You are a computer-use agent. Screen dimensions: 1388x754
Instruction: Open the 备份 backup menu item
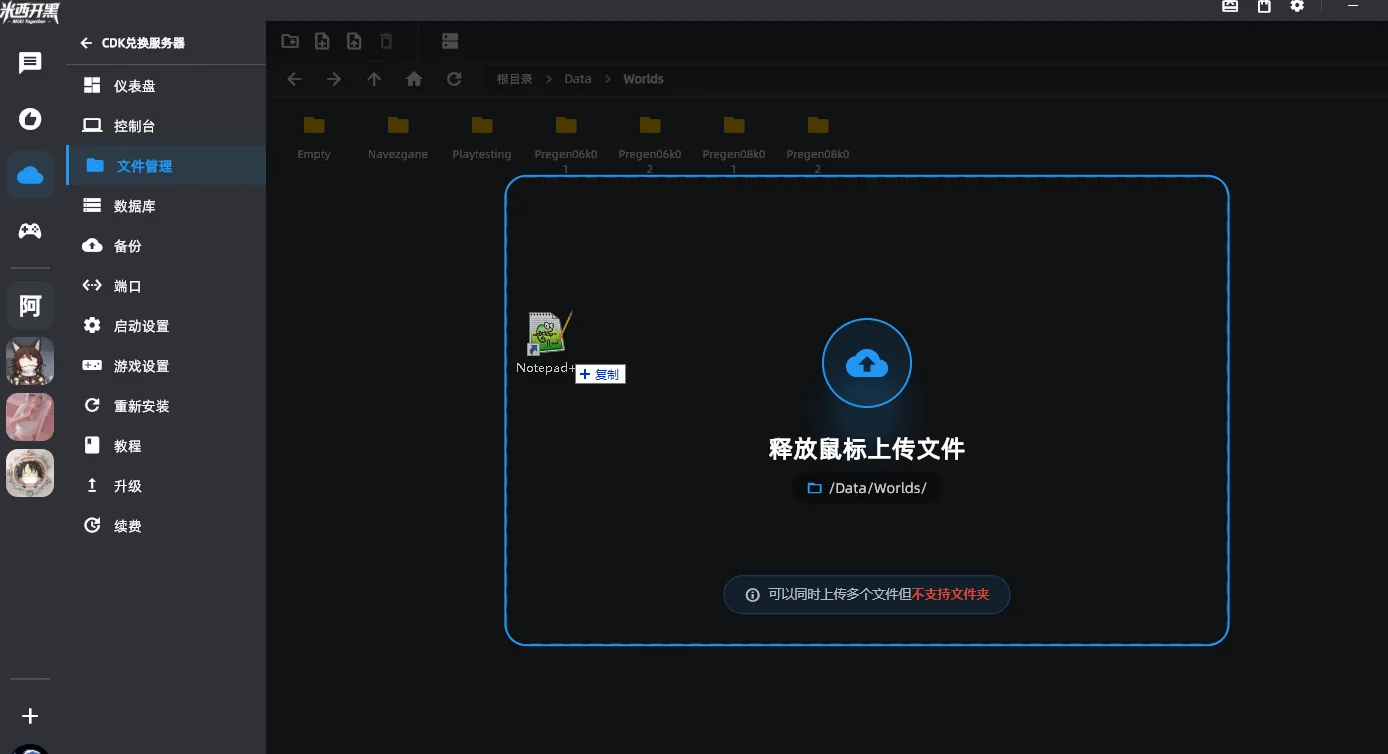point(166,246)
